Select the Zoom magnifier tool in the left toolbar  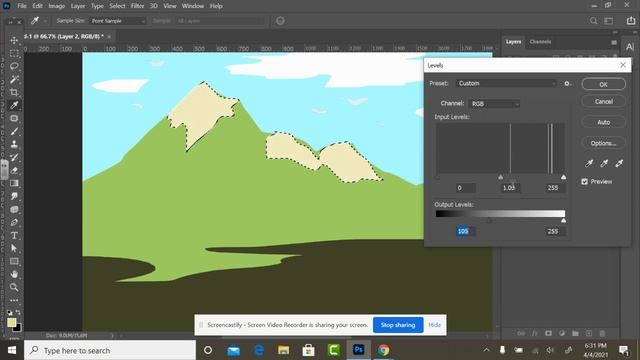(x=14, y=287)
